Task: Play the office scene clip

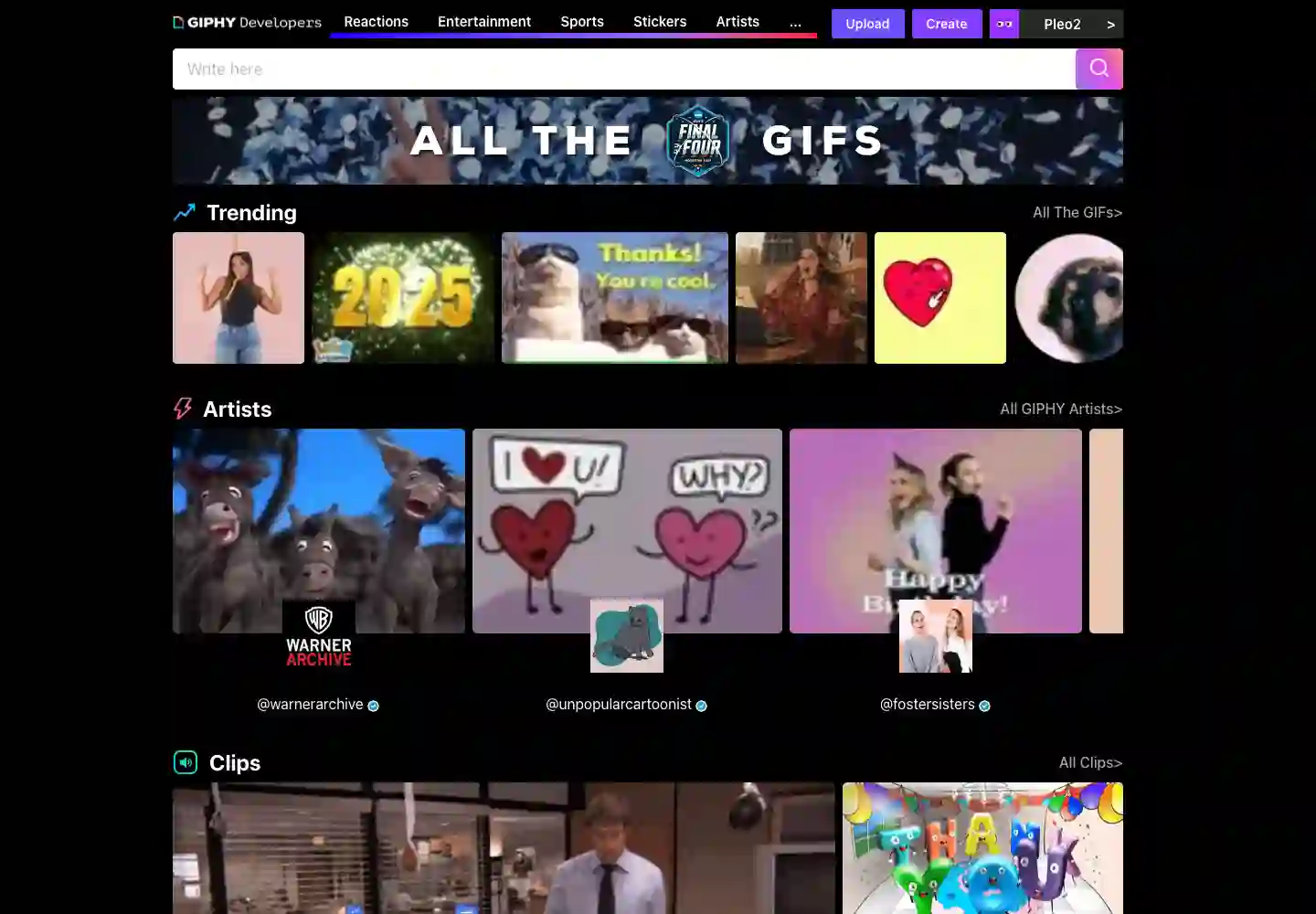Action: click(x=504, y=848)
